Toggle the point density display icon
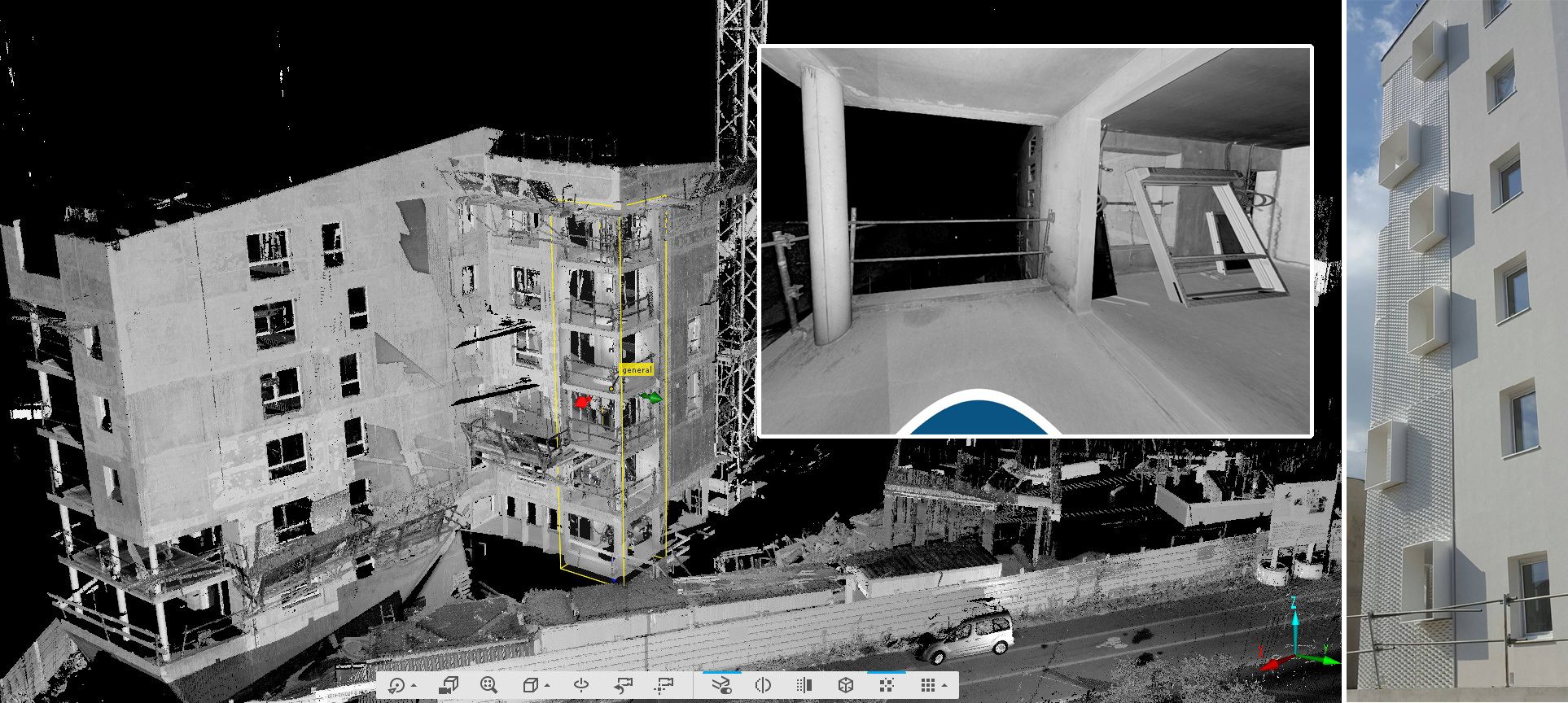 pyautogui.click(x=887, y=685)
